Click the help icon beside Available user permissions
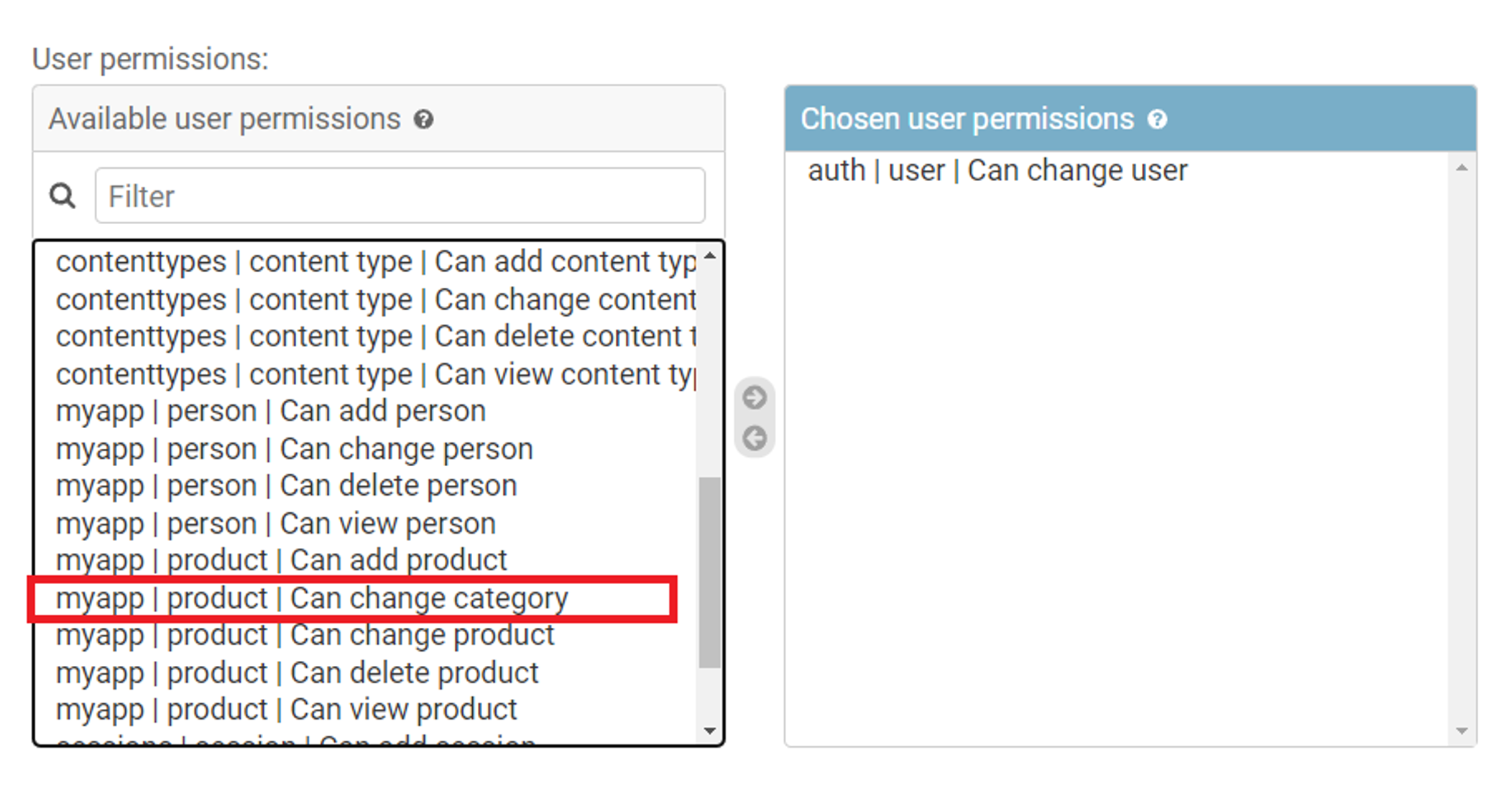Image resolution: width=1512 pixels, height=793 pixels. tap(423, 119)
